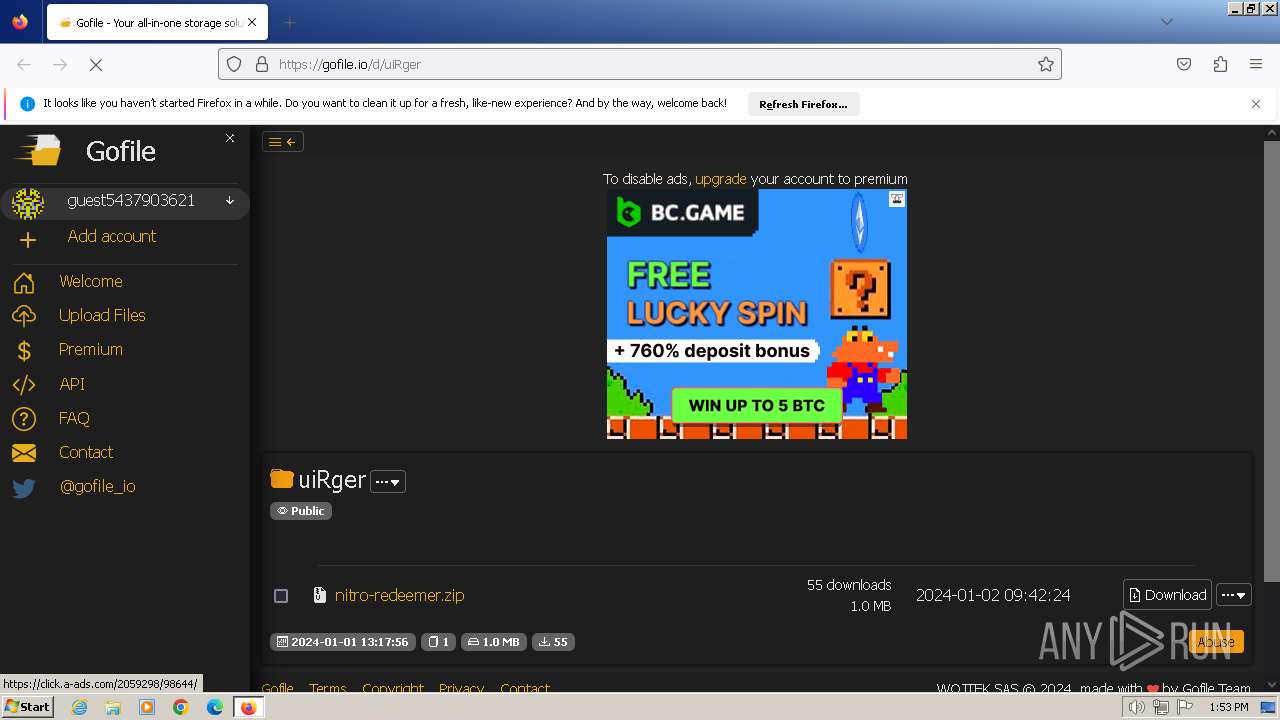
Task: Open the Firefox extensions puzzle icon
Action: (1220, 64)
